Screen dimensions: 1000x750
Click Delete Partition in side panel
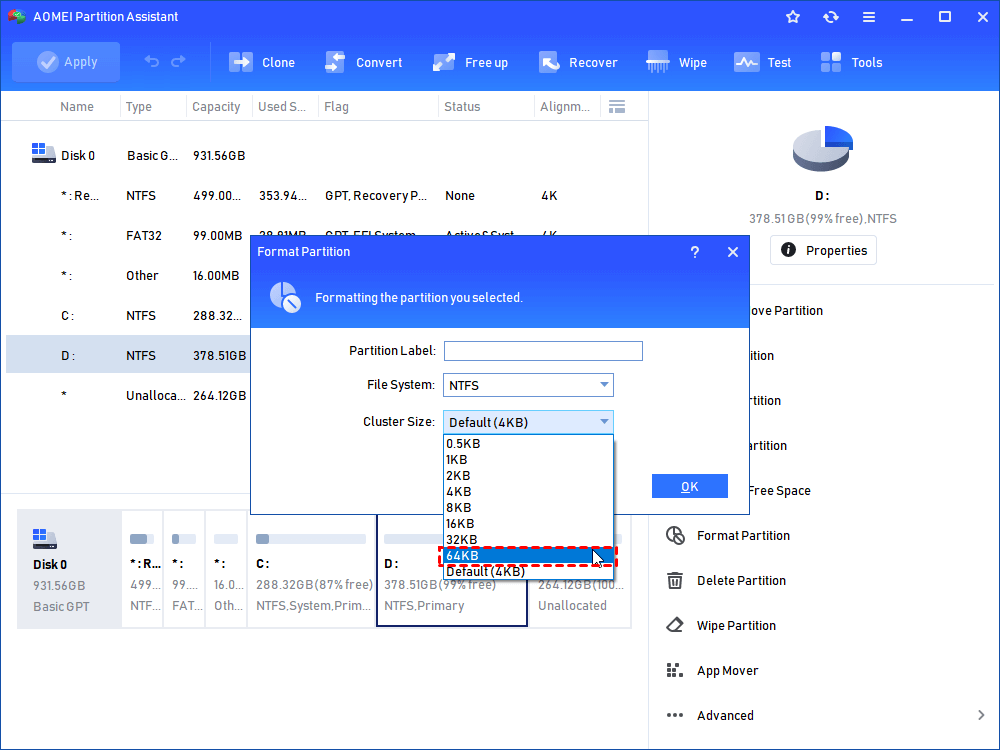click(x=741, y=580)
